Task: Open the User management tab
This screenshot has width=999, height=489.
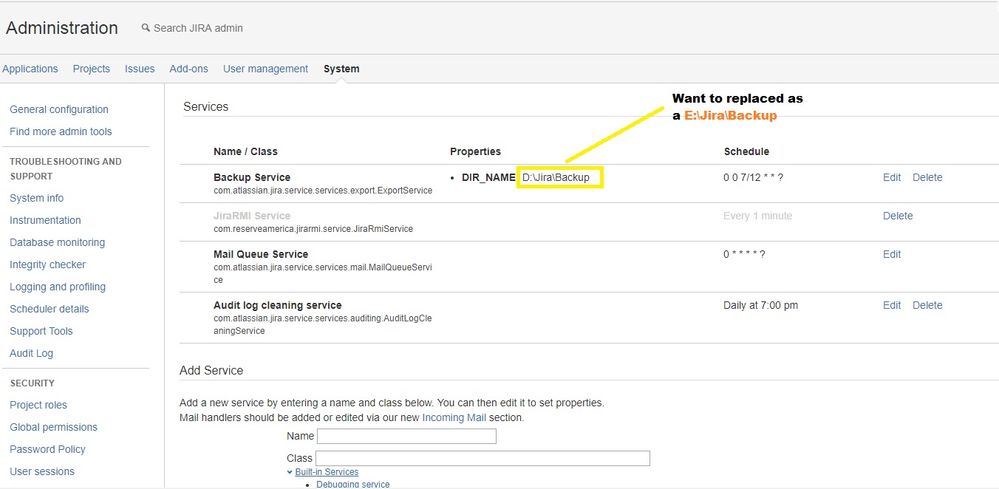Action: [x=266, y=69]
